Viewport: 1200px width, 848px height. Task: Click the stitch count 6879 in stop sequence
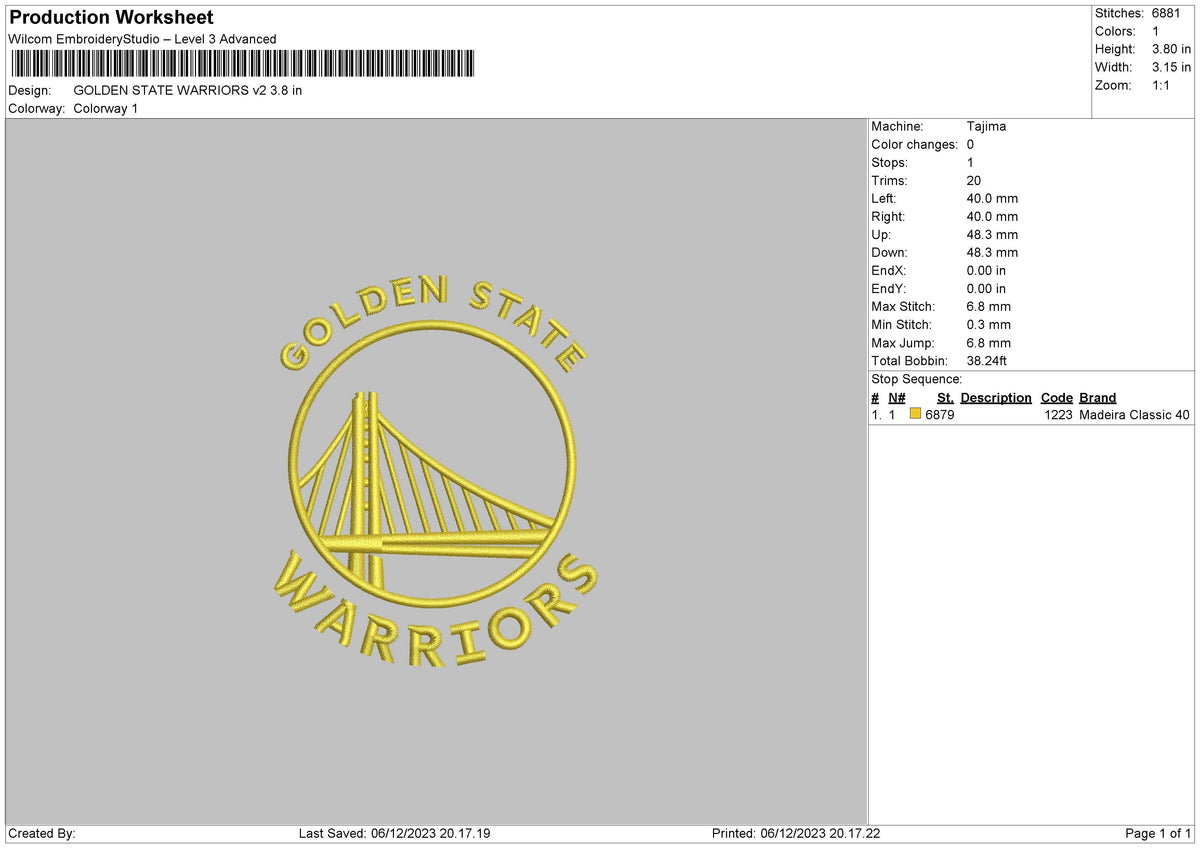click(940, 415)
